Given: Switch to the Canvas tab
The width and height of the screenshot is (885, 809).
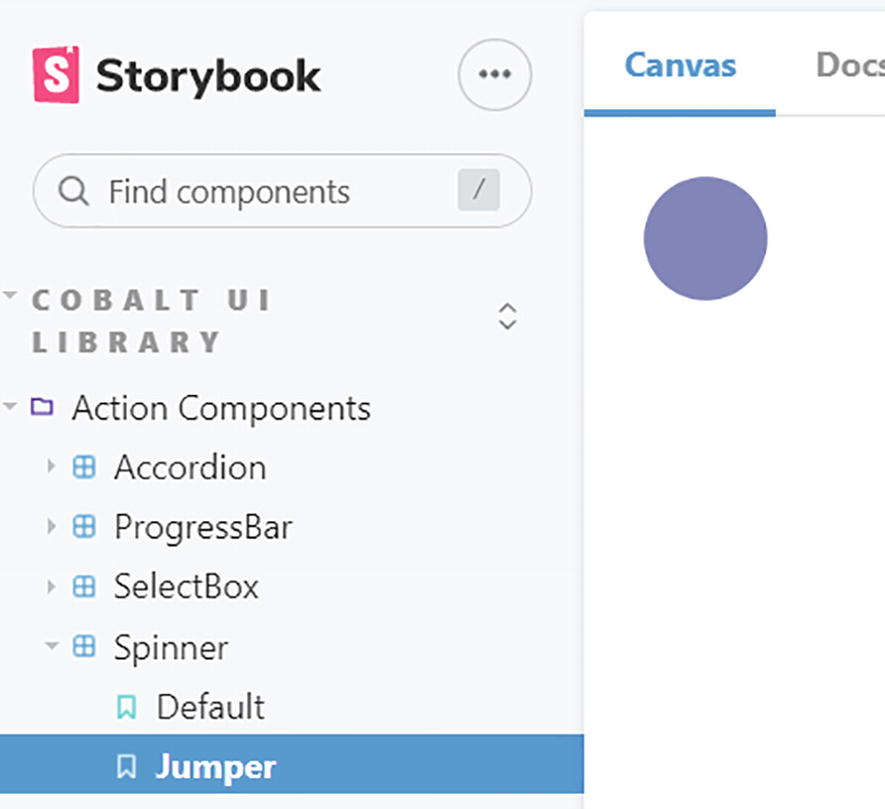Looking at the screenshot, I should click(680, 66).
